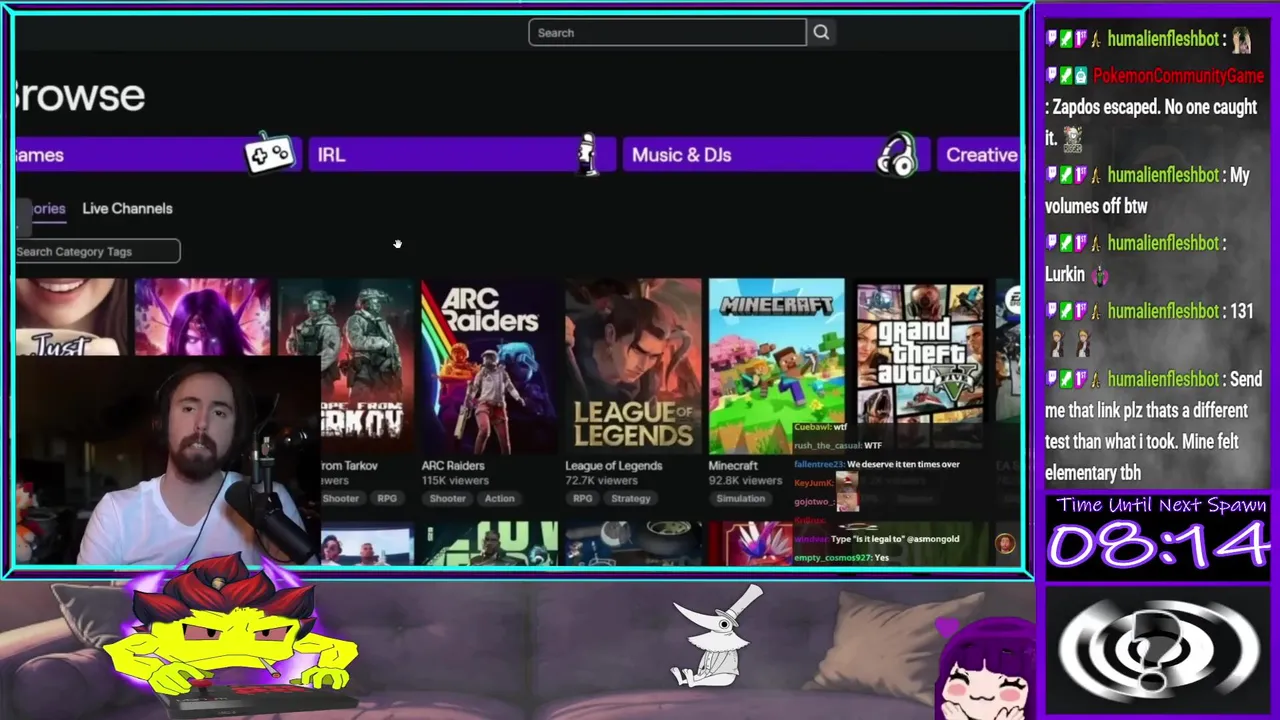Screen dimensions: 1280x720
Task: Switch to the Live Channels tab
Action: click(127, 208)
